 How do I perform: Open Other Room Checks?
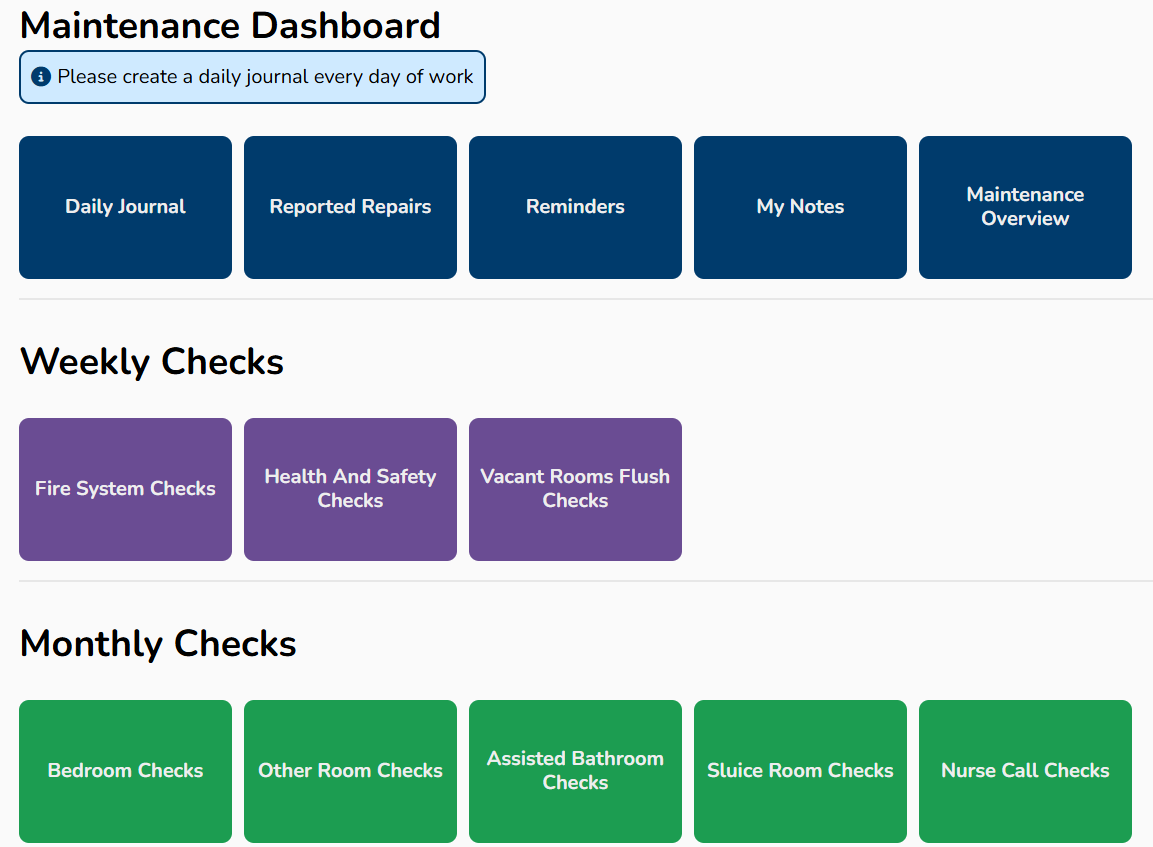pyautogui.click(x=350, y=771)
